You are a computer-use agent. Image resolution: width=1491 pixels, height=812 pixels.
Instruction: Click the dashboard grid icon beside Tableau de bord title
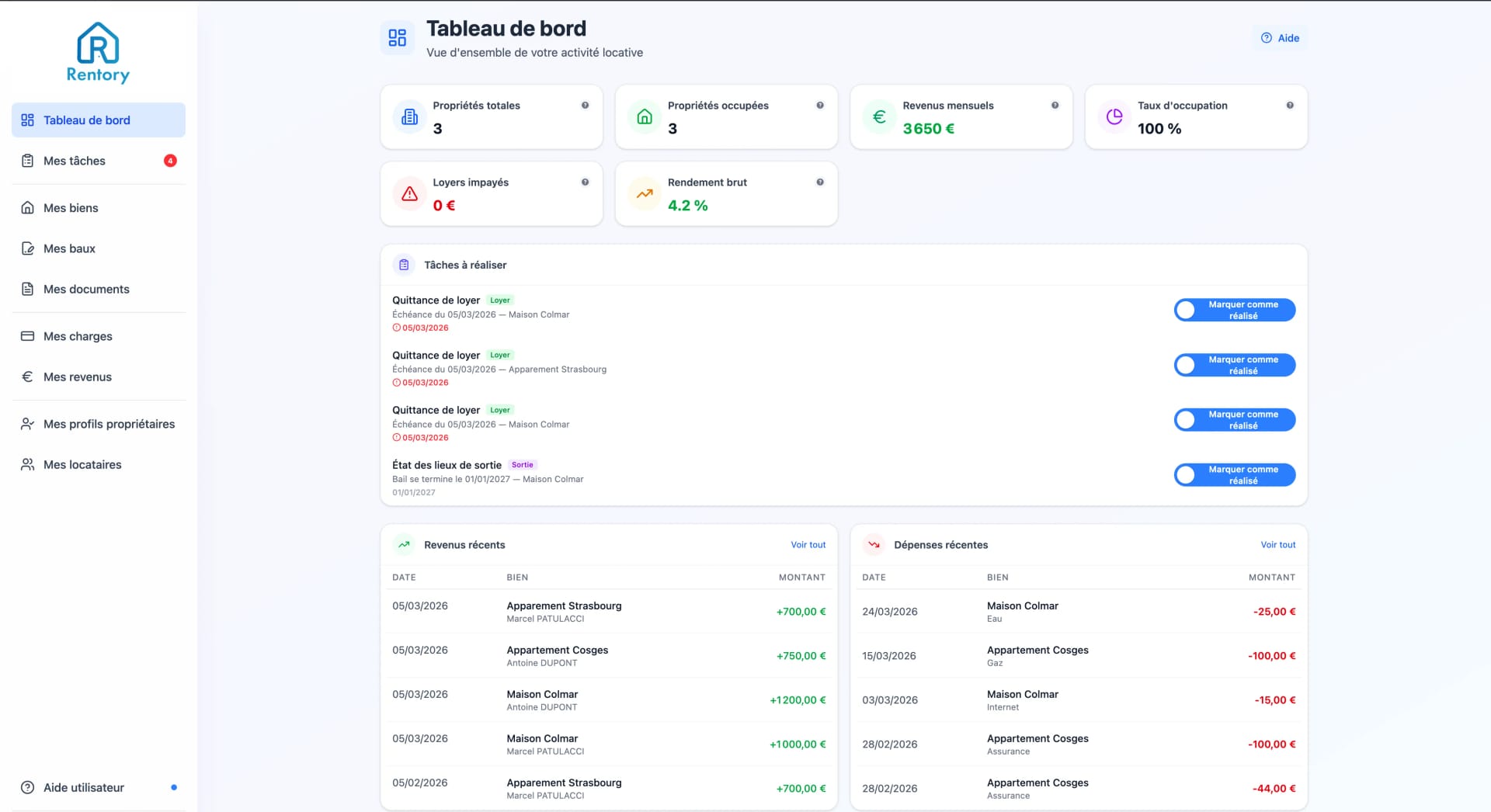pyautogui.click(x=398, y=36)
